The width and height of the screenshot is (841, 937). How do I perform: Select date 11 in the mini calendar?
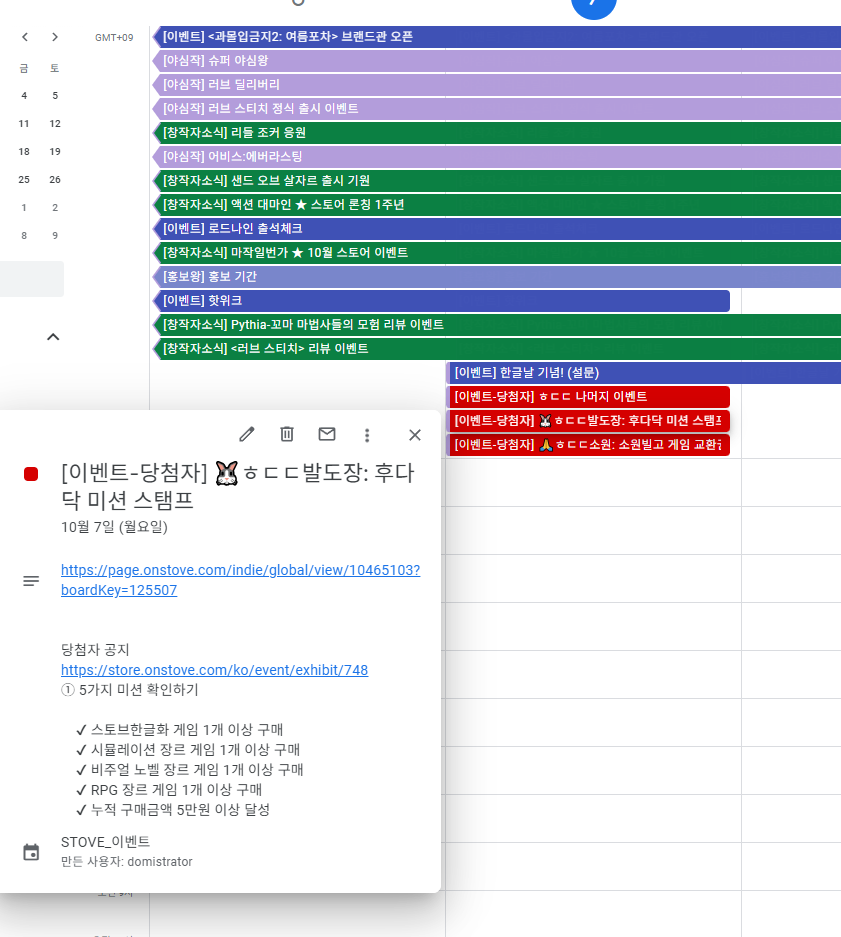coord(24,124)
